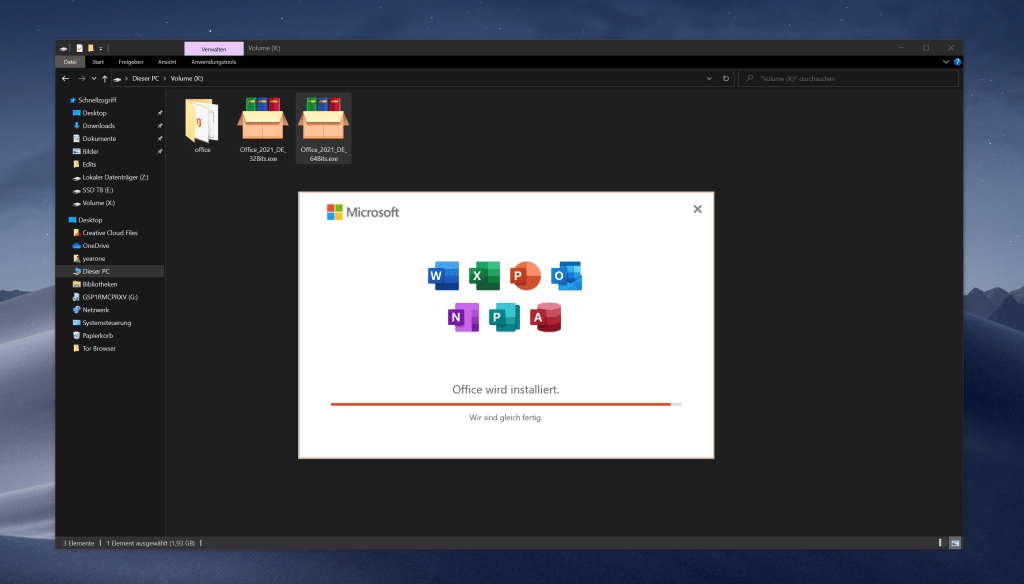Viewport: 1024px width, 584px height.
Task: Unpin Desktop using its pin icon
Action: click(160, 113)
